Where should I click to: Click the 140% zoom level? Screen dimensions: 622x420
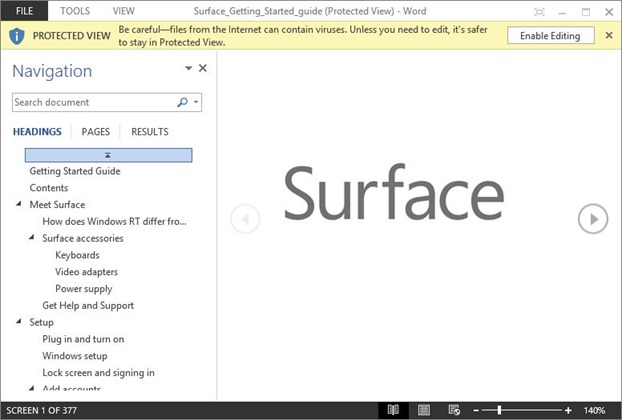595,410
